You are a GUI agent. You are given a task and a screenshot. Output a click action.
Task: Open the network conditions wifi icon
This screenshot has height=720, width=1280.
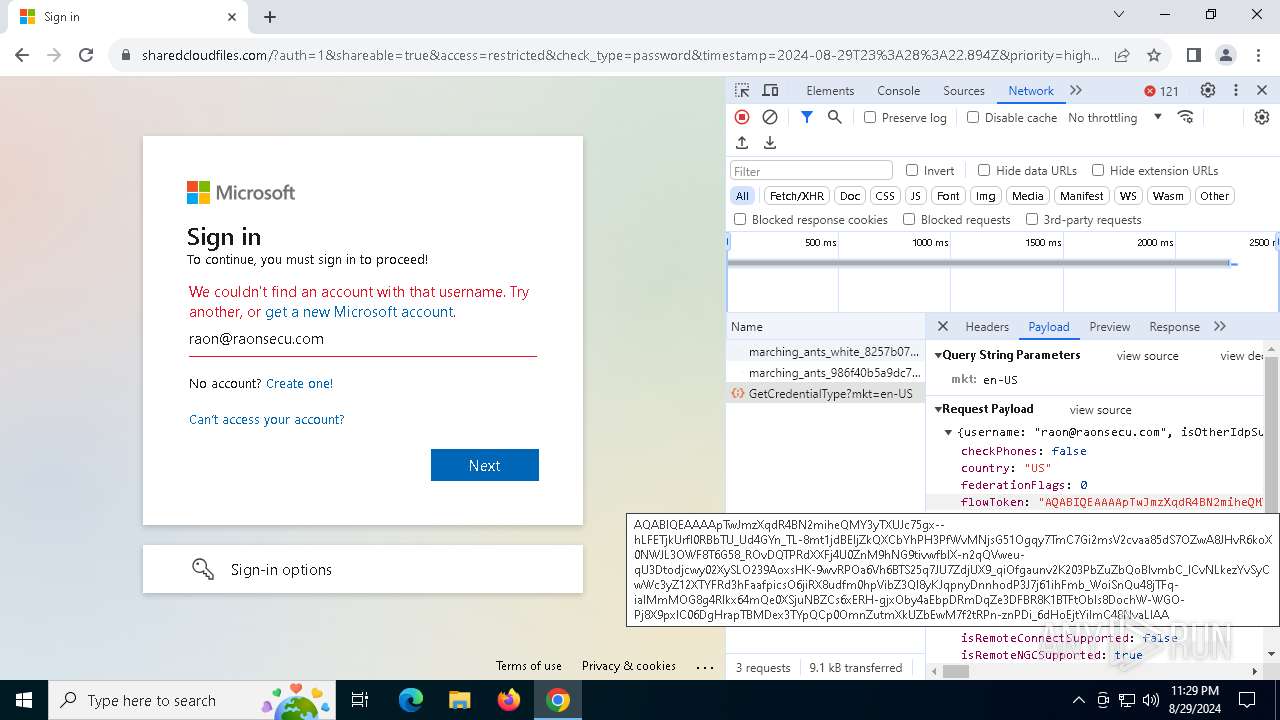tap(1186, 117)
